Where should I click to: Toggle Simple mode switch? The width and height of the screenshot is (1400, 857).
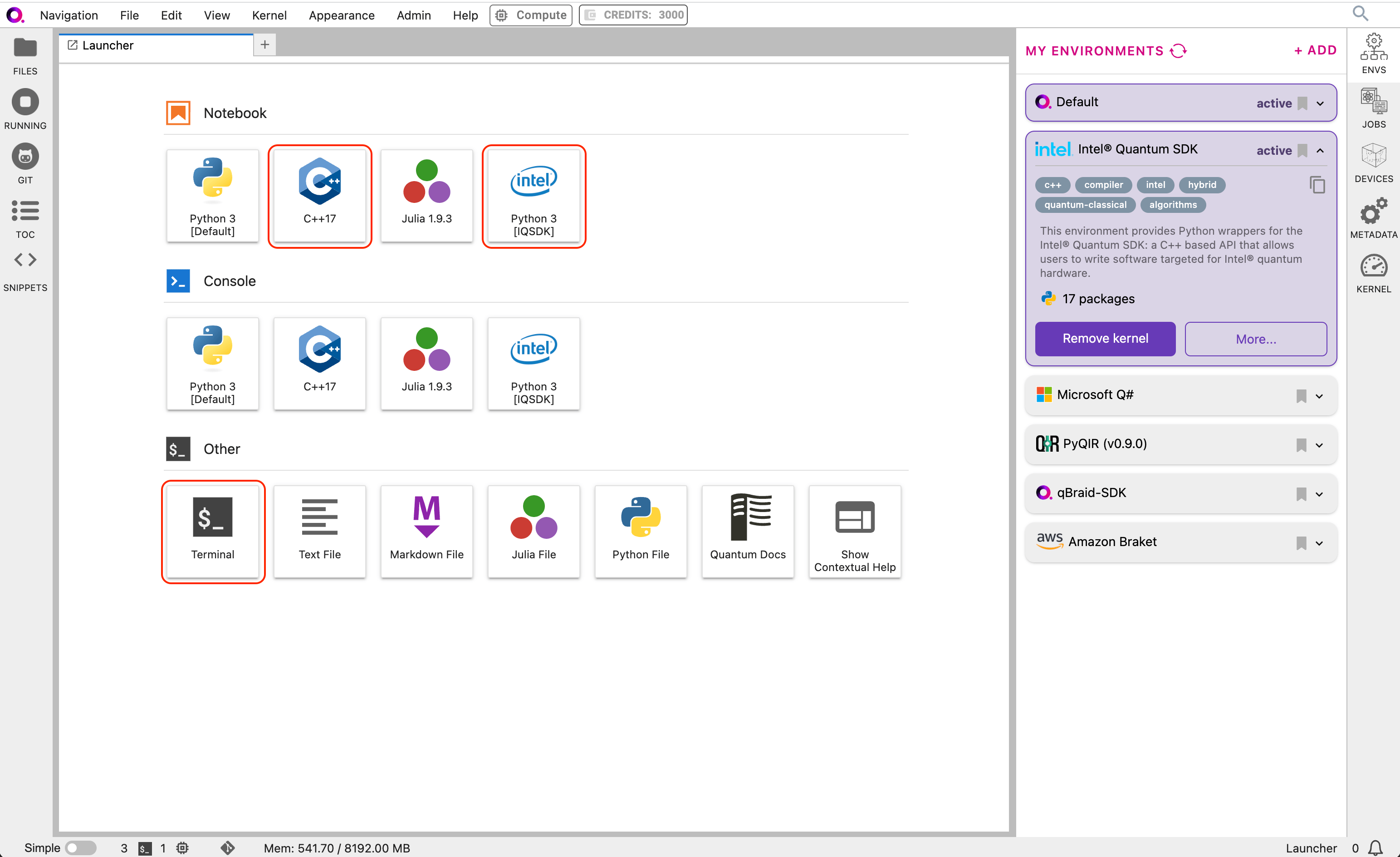[81, 847]
